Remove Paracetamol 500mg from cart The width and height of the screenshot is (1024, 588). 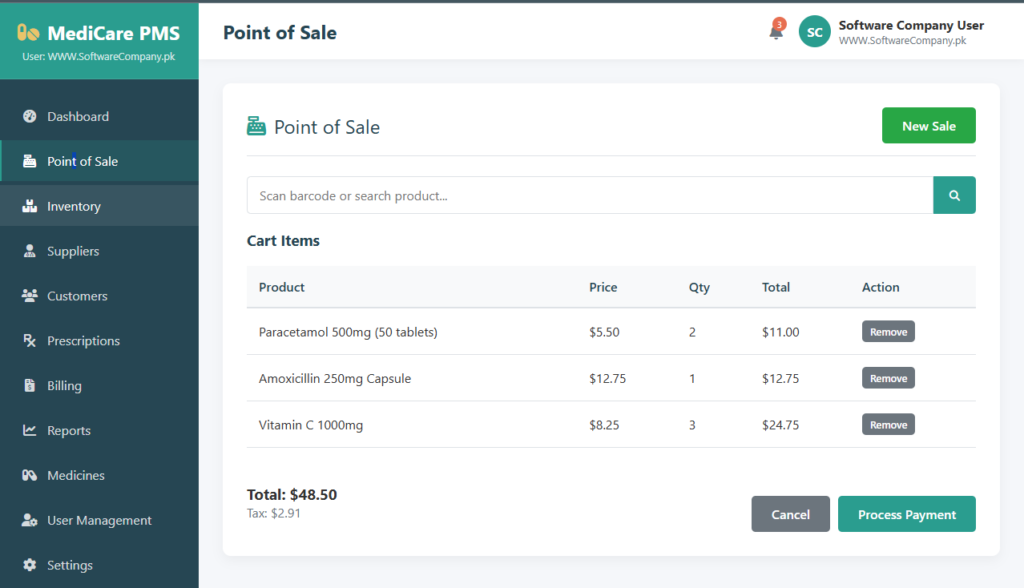888,332
